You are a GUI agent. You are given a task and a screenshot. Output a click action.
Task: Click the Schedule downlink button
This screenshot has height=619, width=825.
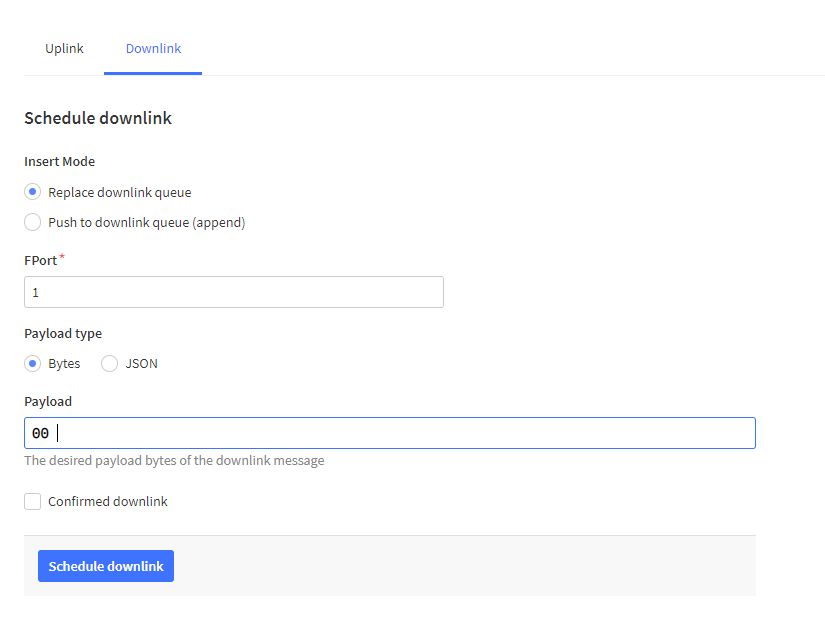click(x=106, y=566)
